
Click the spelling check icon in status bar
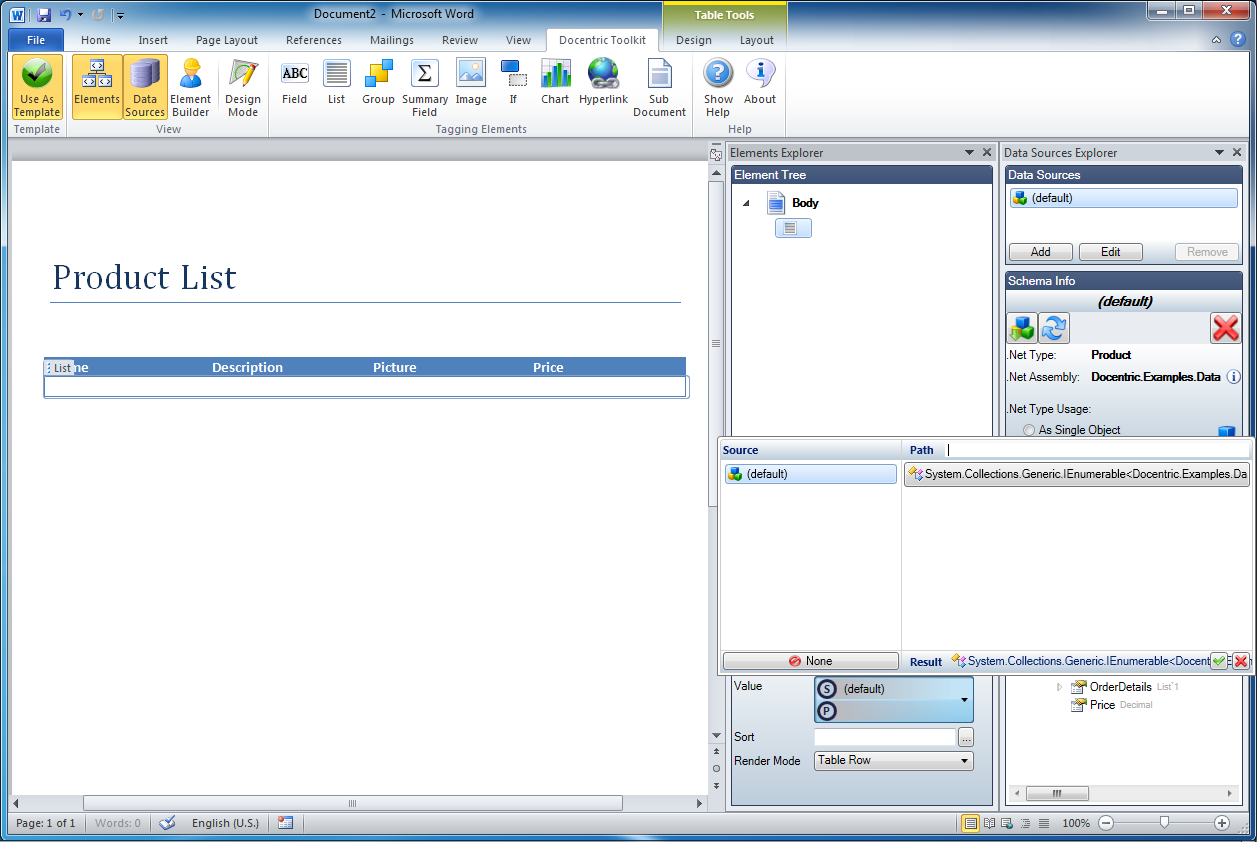click(168, 823)
